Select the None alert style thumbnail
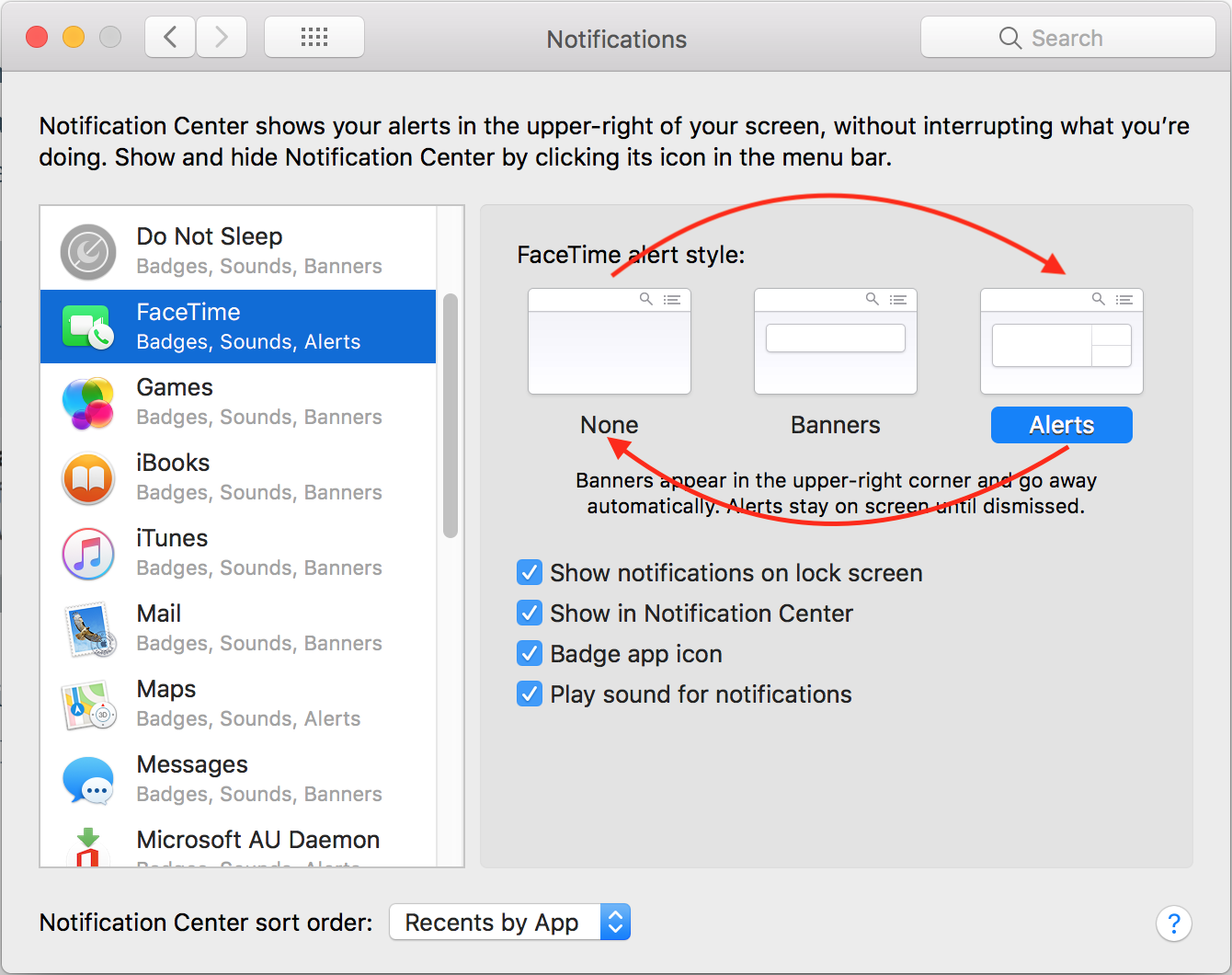The image size is (1232, 975). coord(609,342)
